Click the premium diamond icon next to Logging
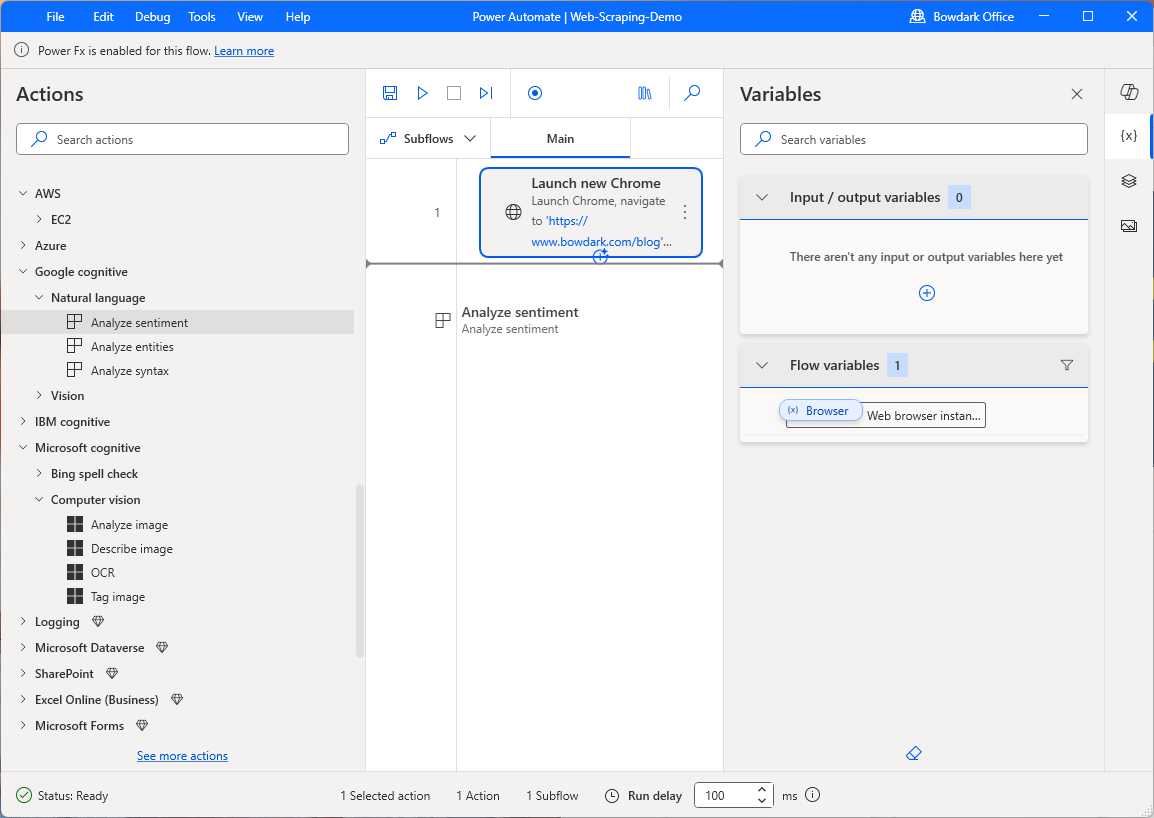This screenshot has width=1154, height=818. pyautogui.click(x=98, y=621)
